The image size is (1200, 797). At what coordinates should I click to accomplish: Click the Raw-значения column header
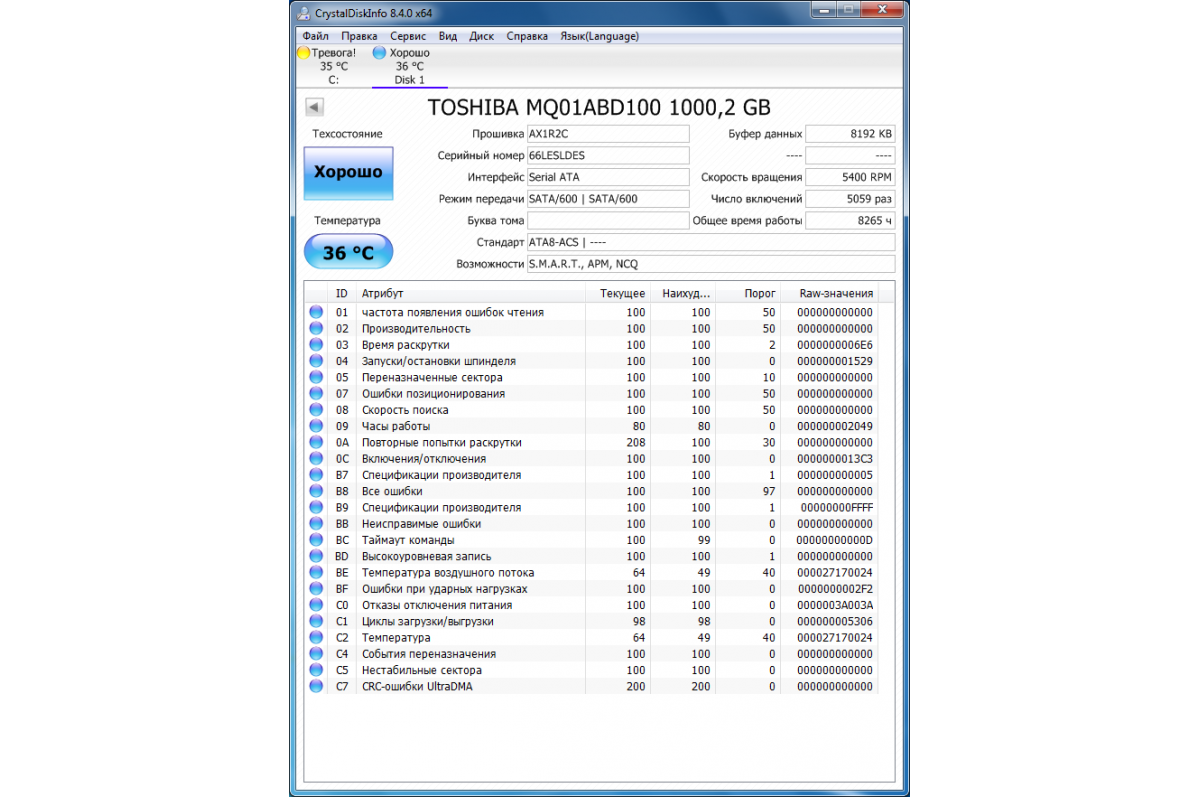(829, 294)
